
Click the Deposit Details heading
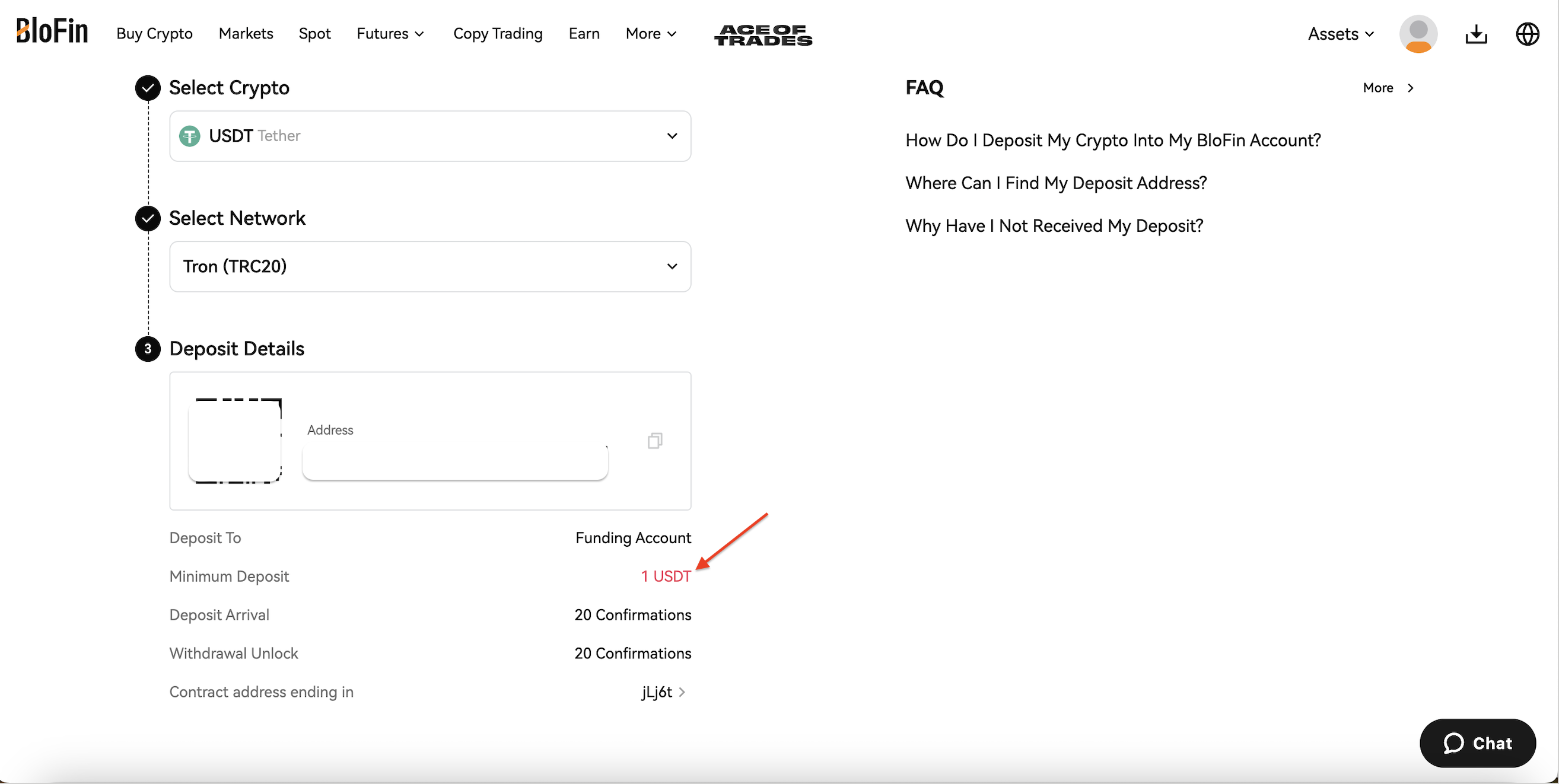click(237, 349)
